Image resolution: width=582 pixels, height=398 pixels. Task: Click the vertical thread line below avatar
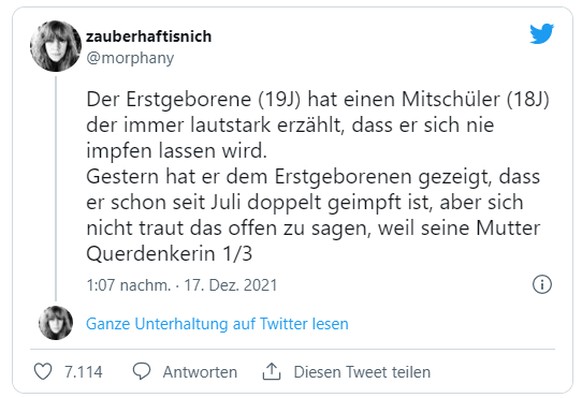click(56, 189)
